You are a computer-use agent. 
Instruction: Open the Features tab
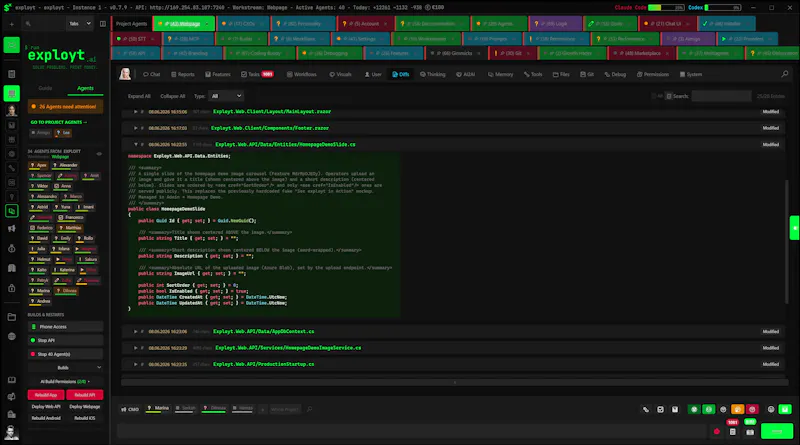[x=218, y=75]
